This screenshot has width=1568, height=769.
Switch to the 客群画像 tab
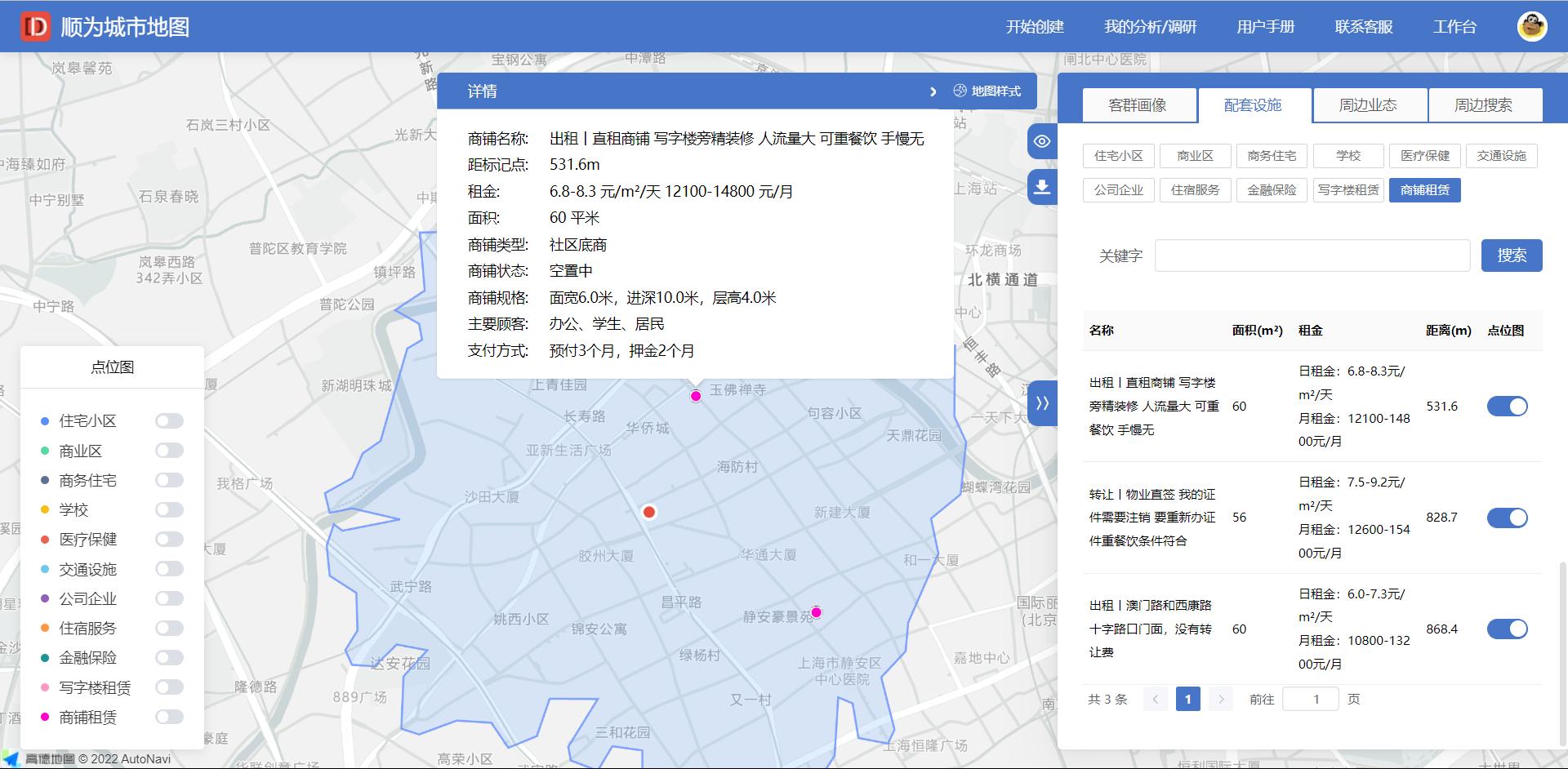(x=1138, y=104)
